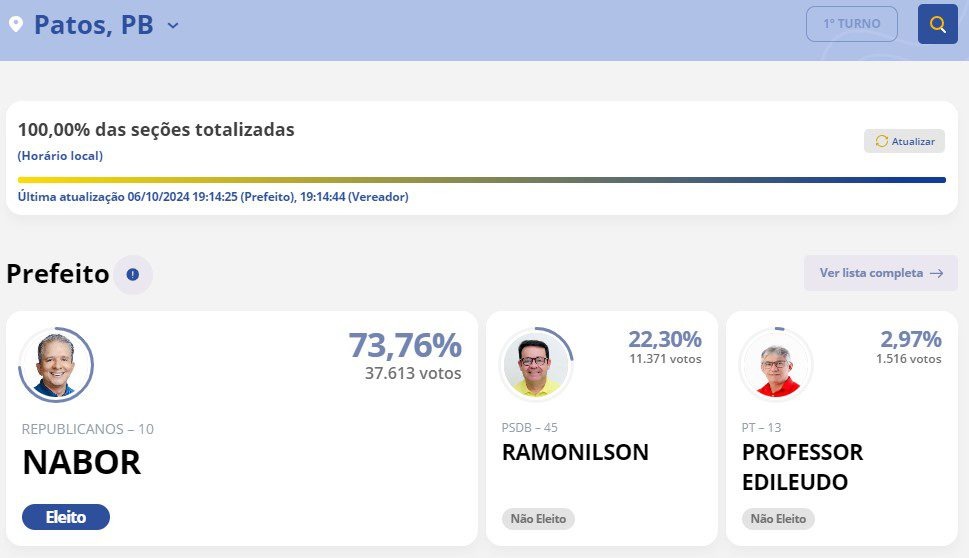Select the NABOR candidate name
This screenshot has width=969, height=558.
click(82, 462)
